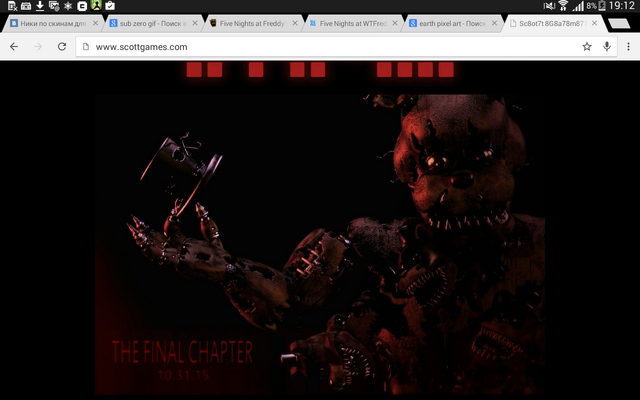Switch to the 'Ники по скинам для' tab
The image size is (640, 400).
pos(52,24)
